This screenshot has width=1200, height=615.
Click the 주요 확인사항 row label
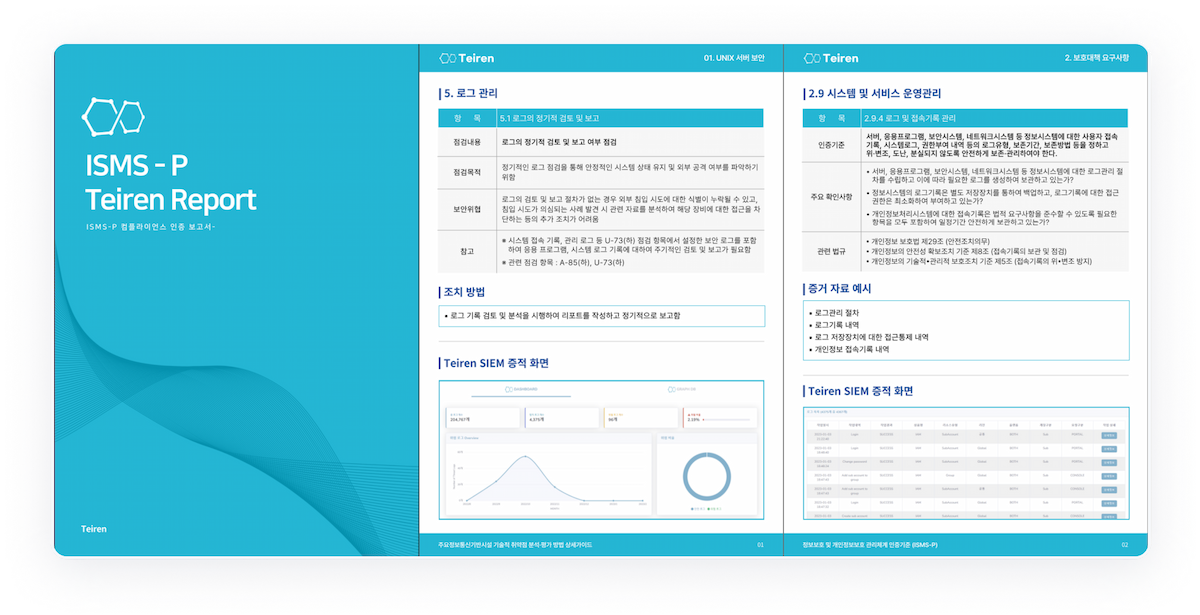tap(831, 197)
